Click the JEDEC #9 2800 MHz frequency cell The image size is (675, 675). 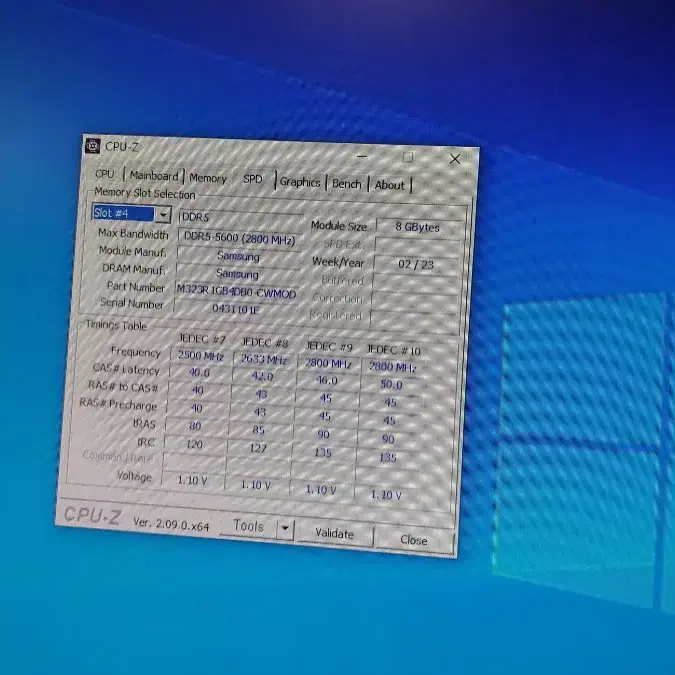click(x=328, y=363)
